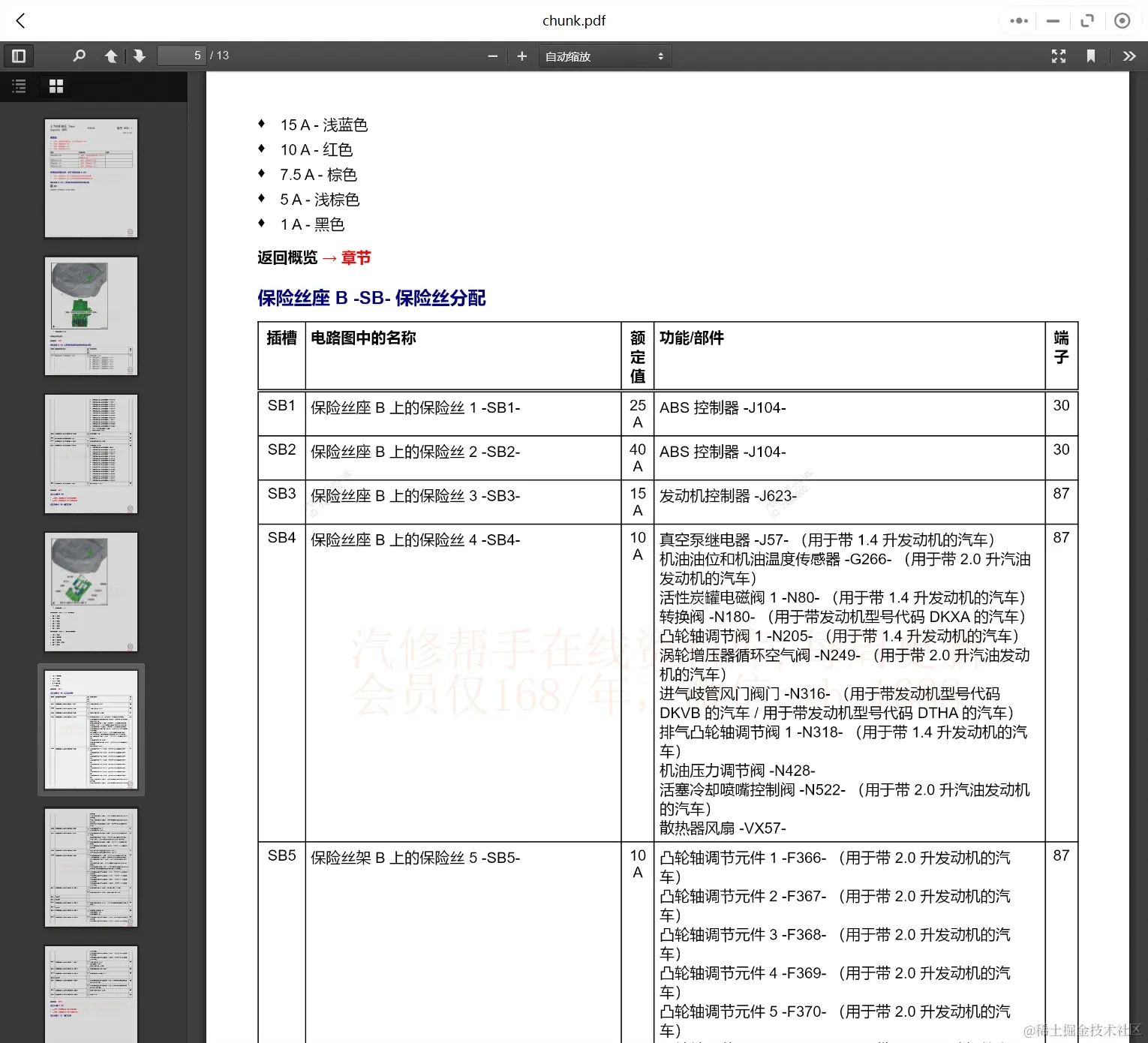This screenshot has width=1148, height=1043.
Task: Click the chunk.pdf title bar area
Action: (x=574, y=20)
